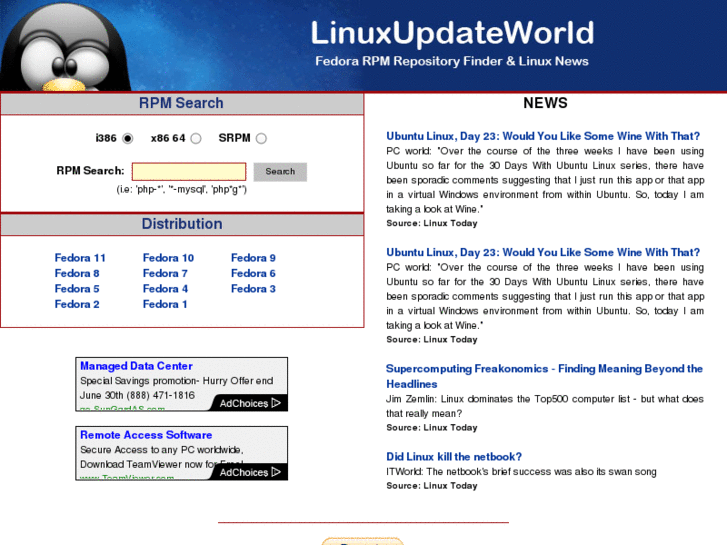Click the 'ITWorld: The netbook's brief success' text

coord(521,472)
